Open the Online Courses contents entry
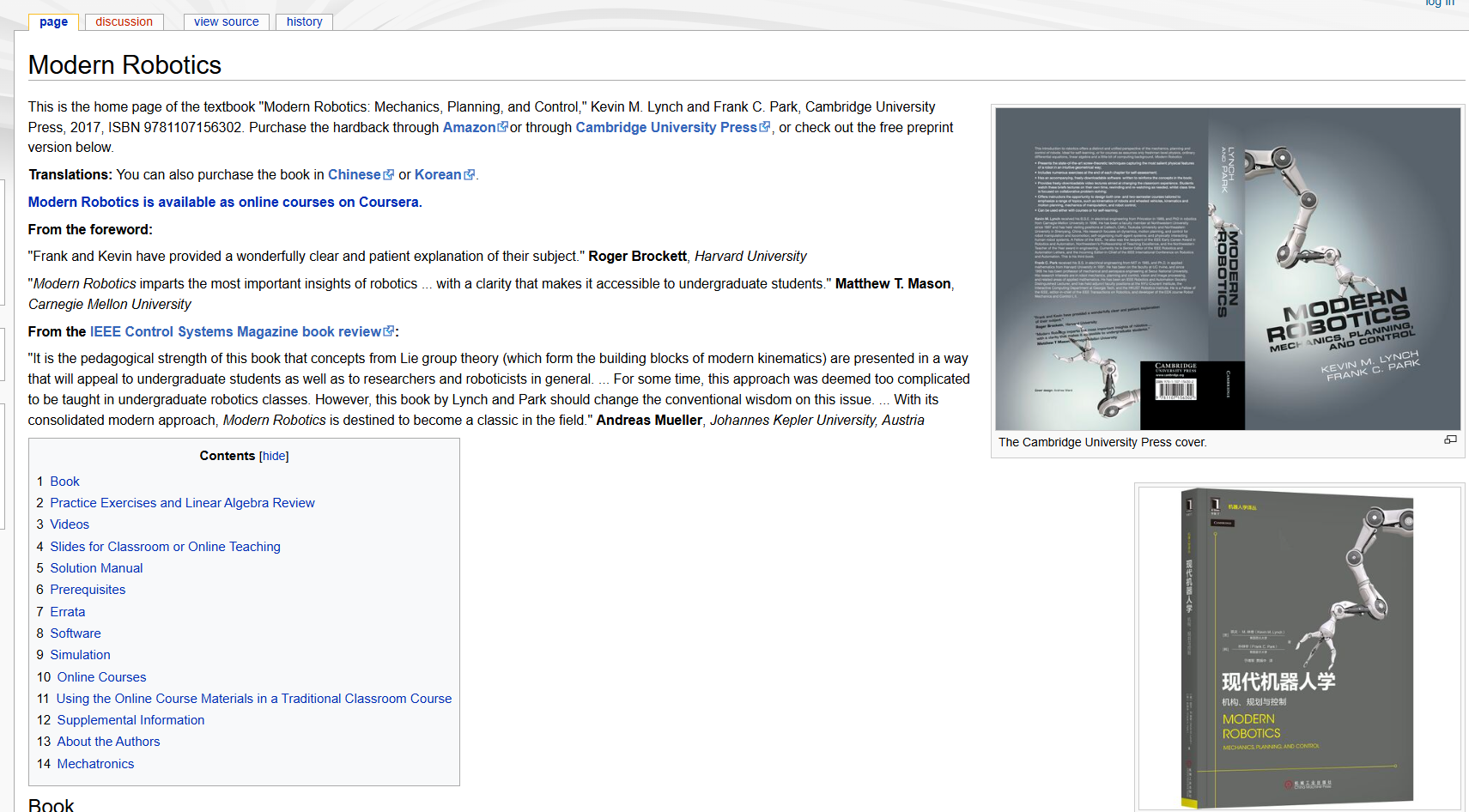The height and width of the screenshot is (812, 1469). pyautogui.click(x=101, y=677)
